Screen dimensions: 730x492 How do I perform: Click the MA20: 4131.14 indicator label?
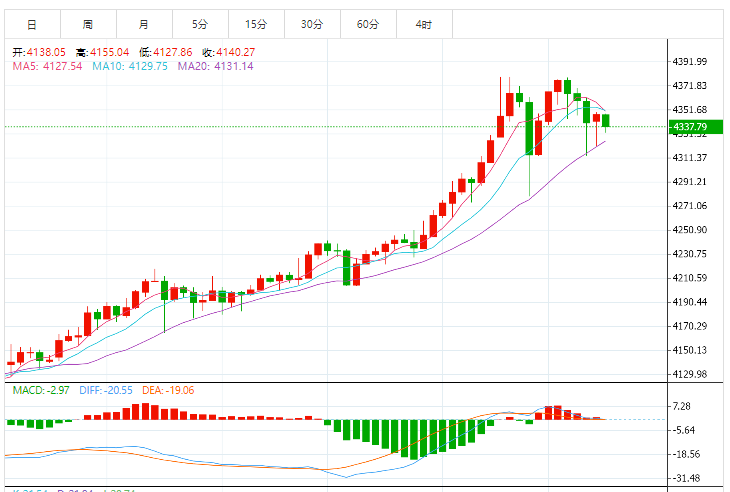coord(215,66)
